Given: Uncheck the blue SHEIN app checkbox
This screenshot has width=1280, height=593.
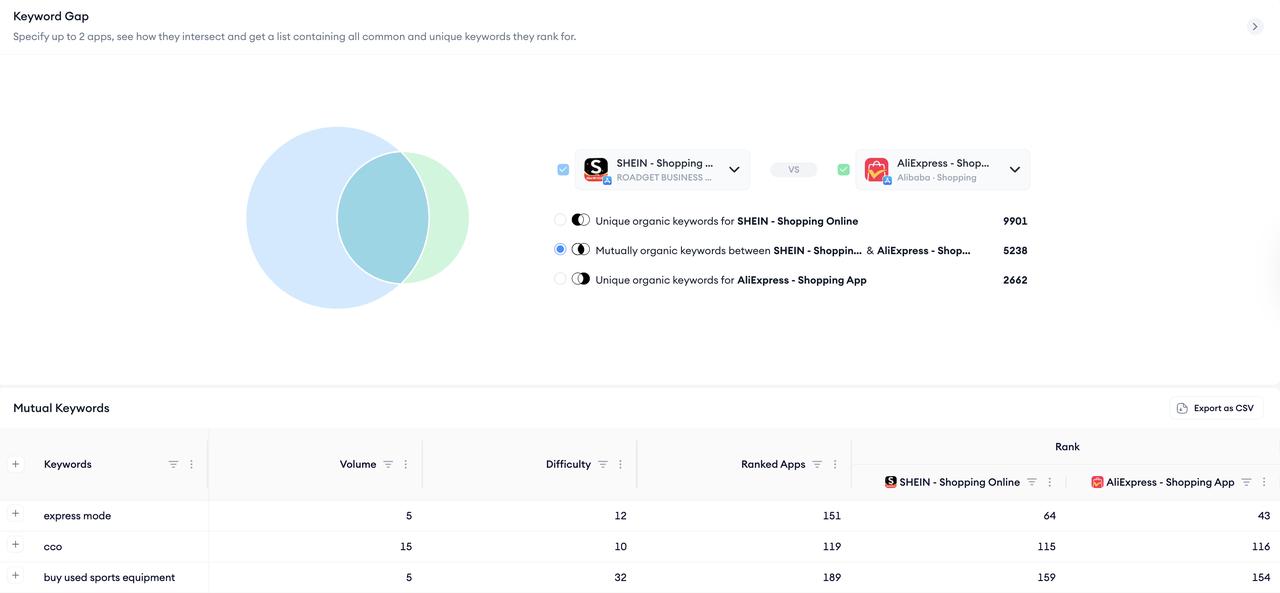Looking at the screenshot, I should coord(563,170).
